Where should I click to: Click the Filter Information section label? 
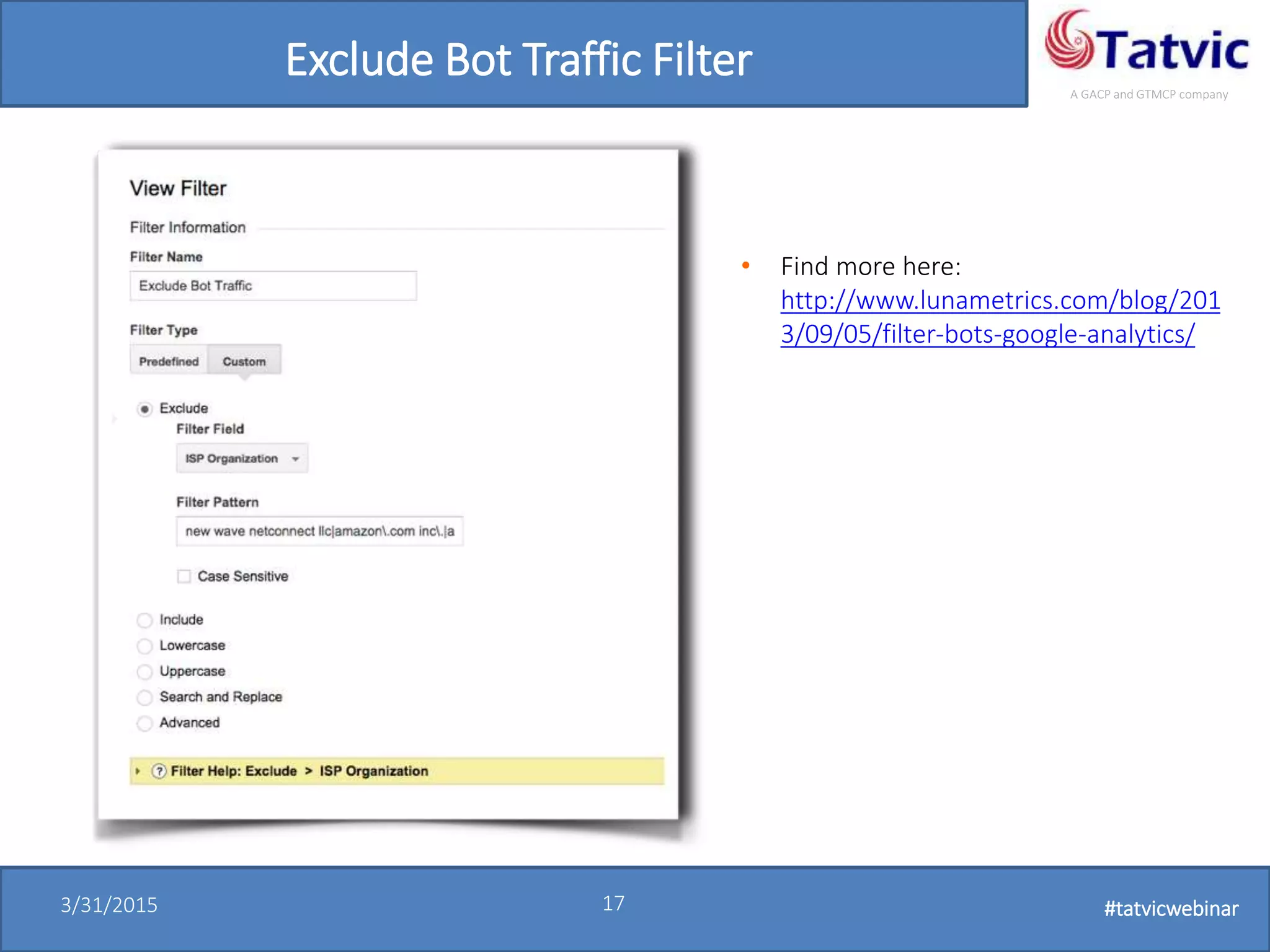pos(188,227)
